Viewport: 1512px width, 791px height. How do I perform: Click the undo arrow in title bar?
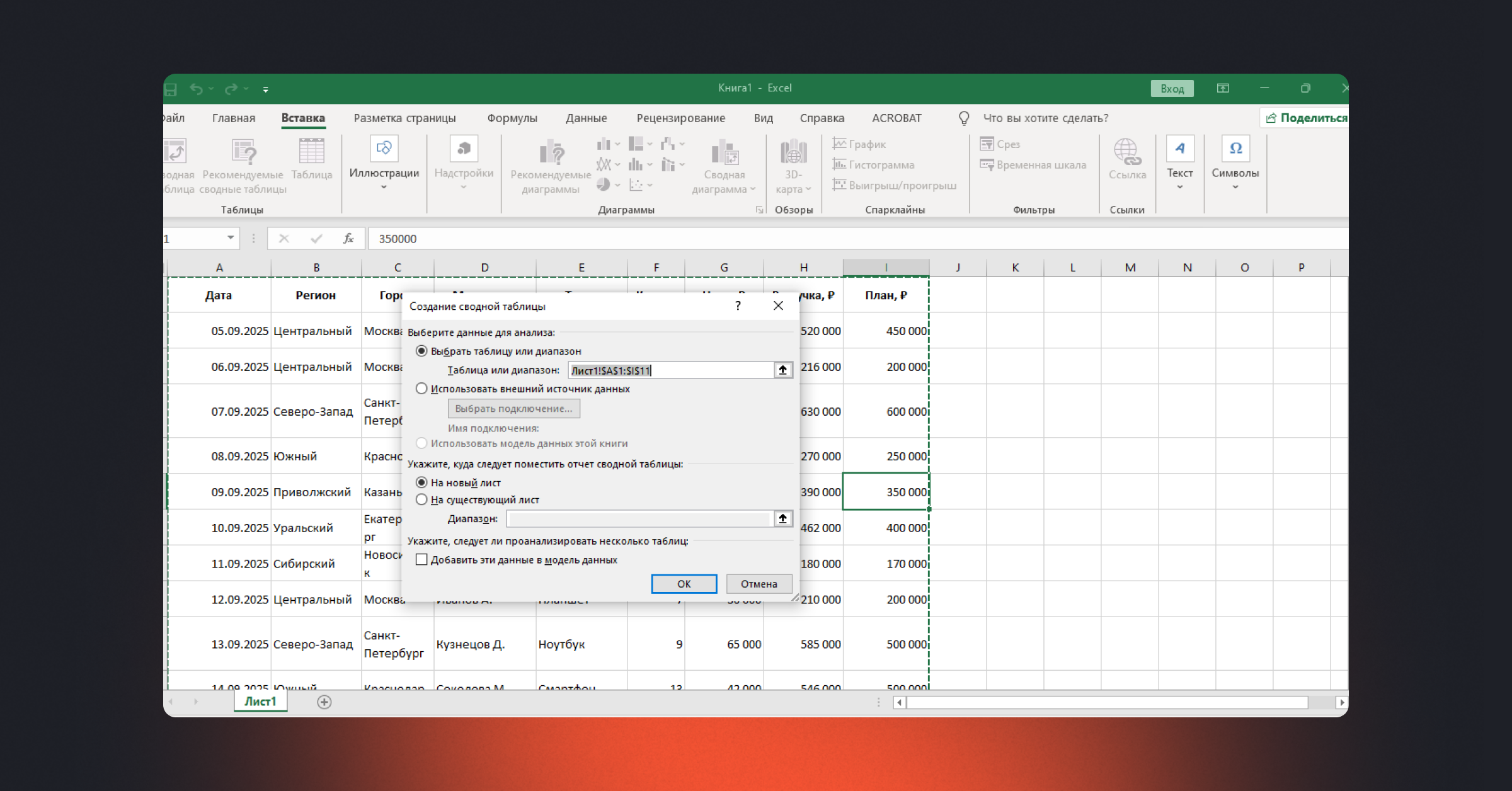[196, 89]
